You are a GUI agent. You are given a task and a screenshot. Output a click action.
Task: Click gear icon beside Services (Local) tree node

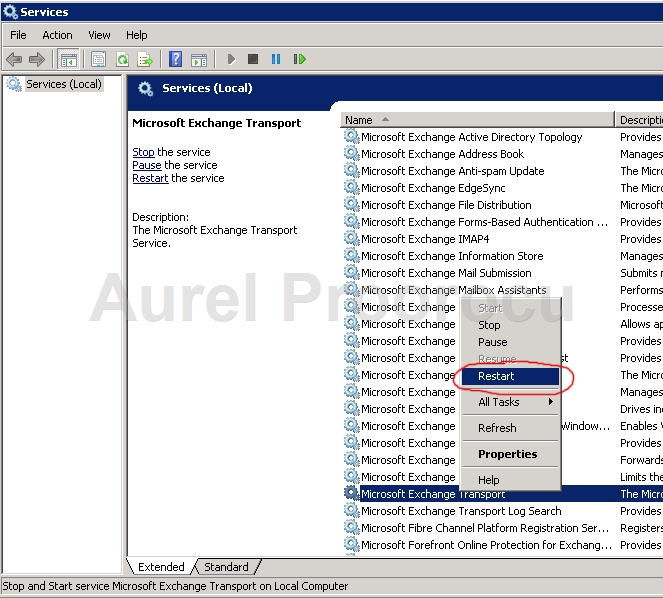14,84
